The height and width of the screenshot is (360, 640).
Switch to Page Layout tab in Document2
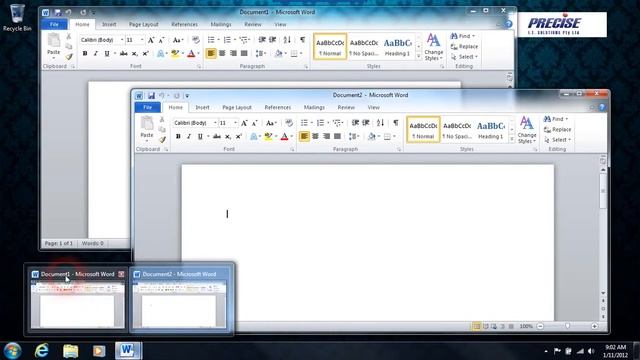237,107
